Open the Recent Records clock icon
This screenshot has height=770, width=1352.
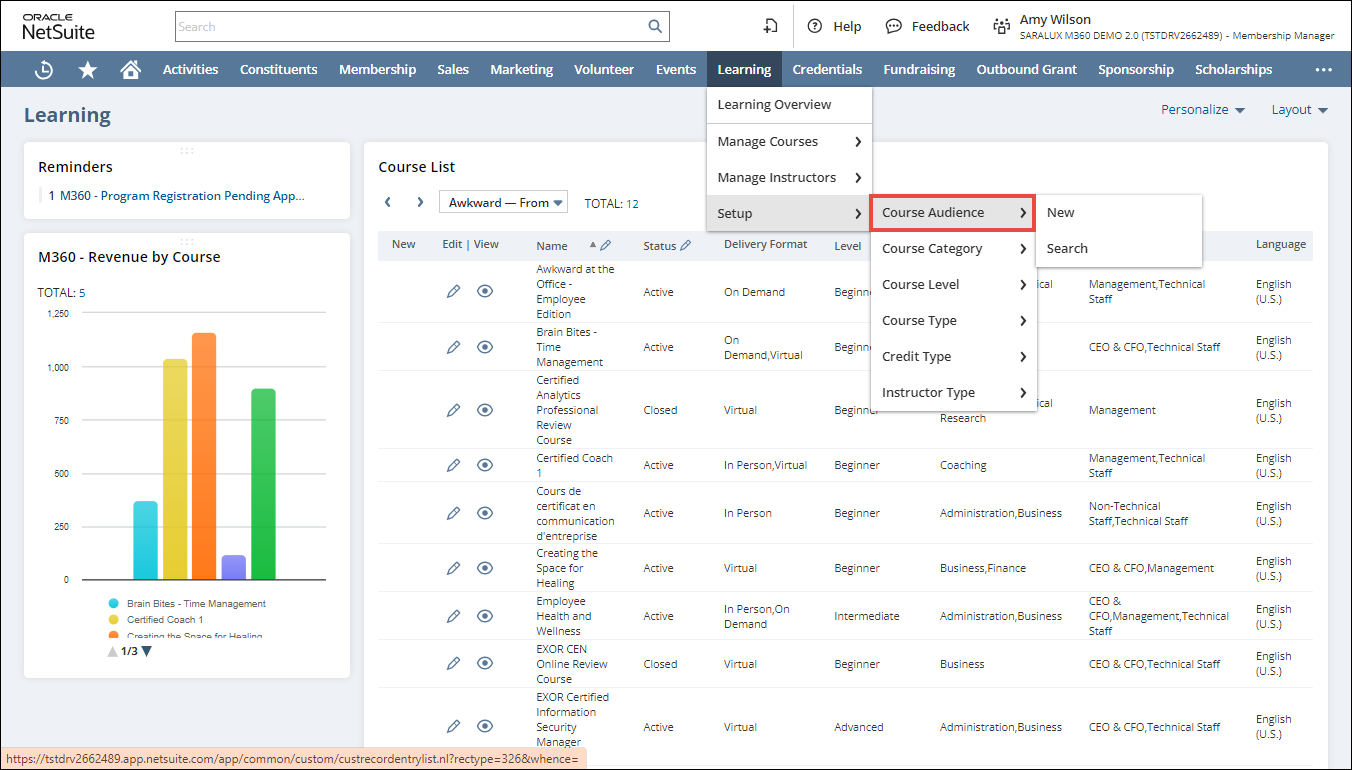tap(44, 70)
